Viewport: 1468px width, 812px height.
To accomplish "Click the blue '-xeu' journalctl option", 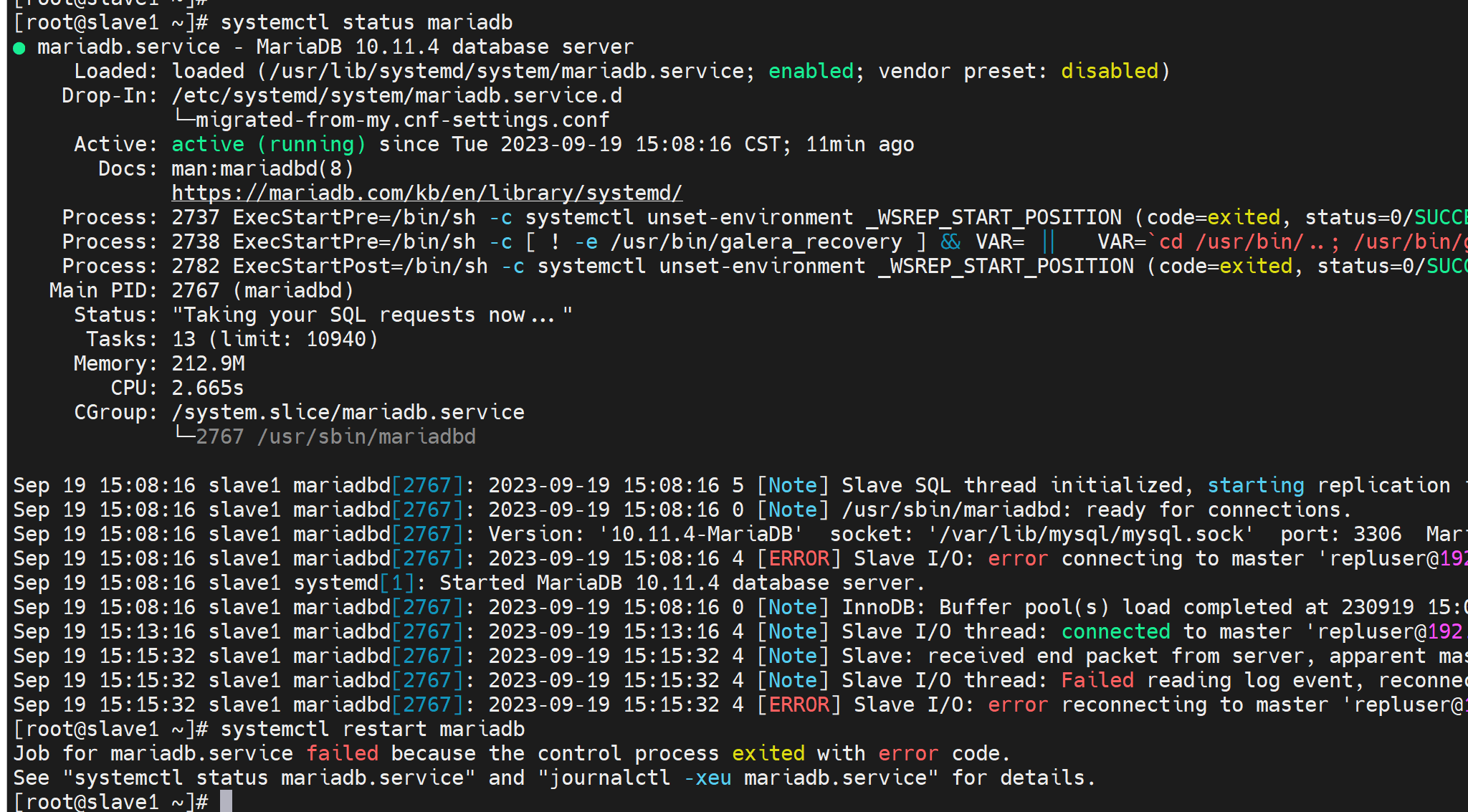I will click(x=707, y=778).
